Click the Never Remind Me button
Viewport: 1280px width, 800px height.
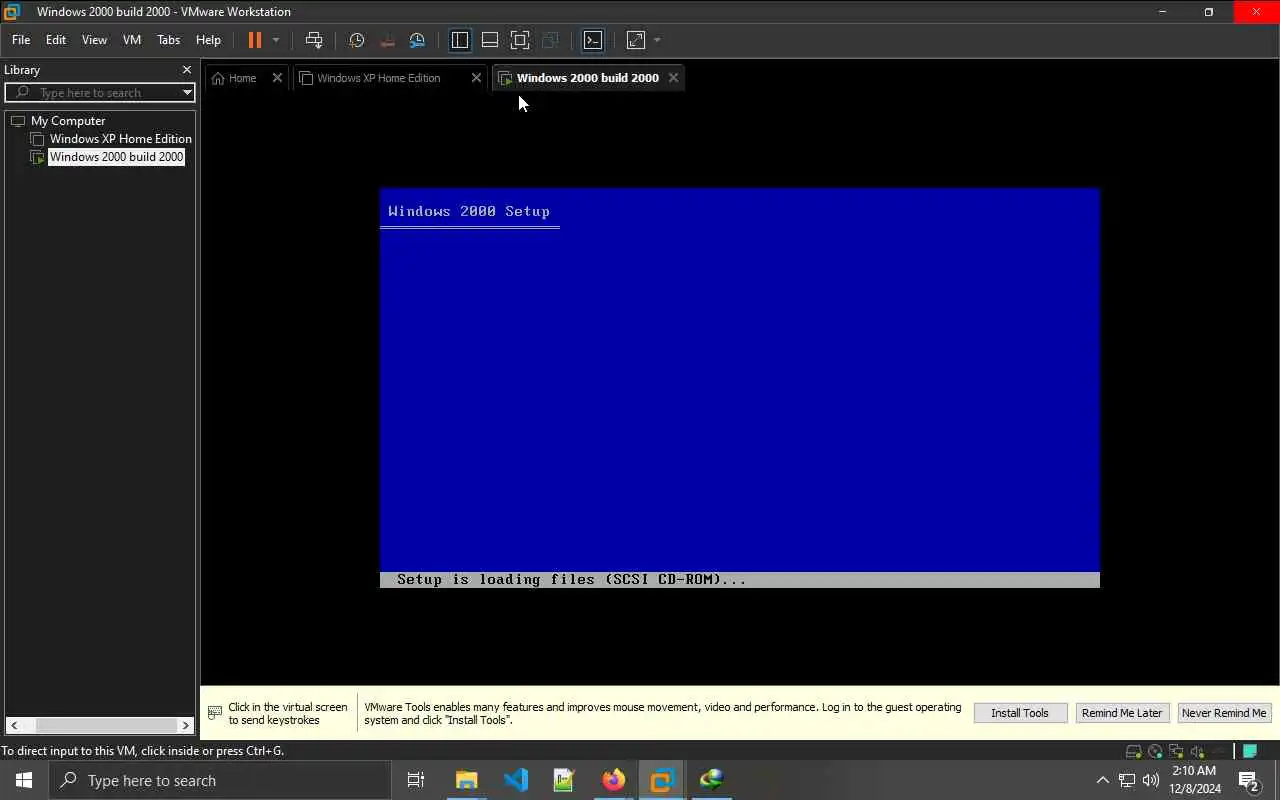[1224, 713]
